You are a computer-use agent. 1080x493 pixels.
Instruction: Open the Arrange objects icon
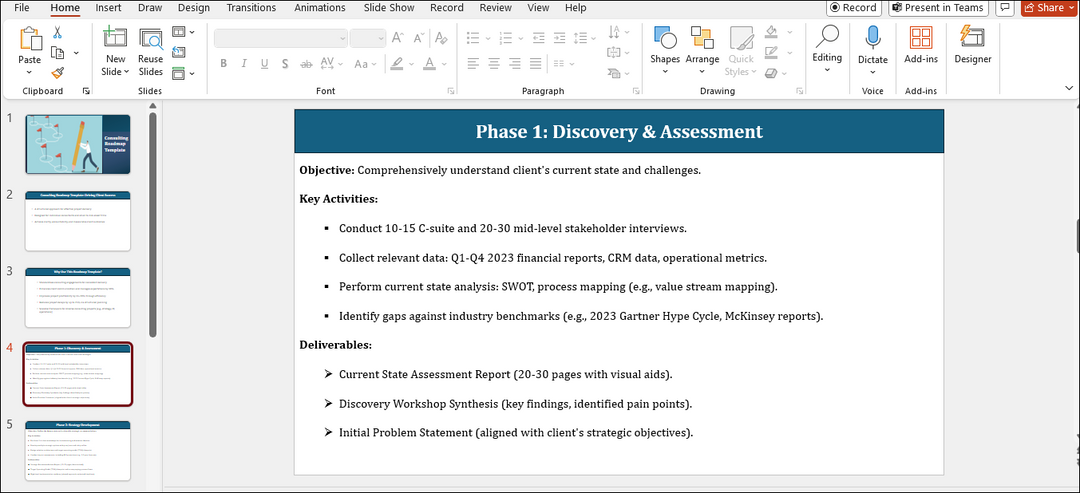coord(702,38)
